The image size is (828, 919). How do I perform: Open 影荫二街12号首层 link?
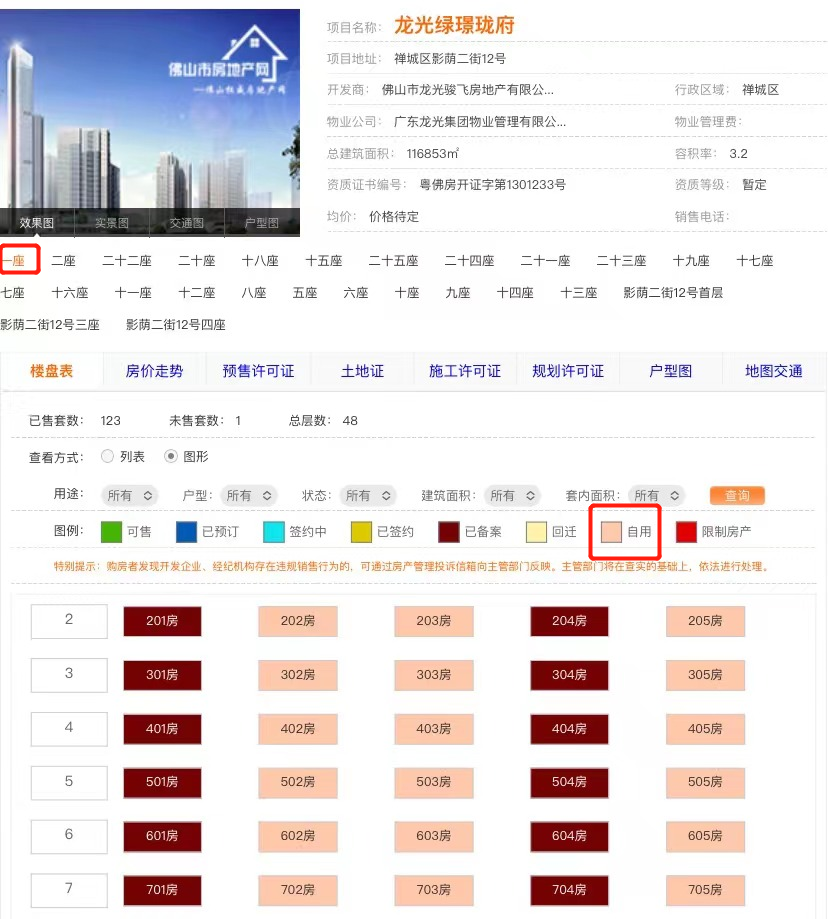[x=673, y=292]
